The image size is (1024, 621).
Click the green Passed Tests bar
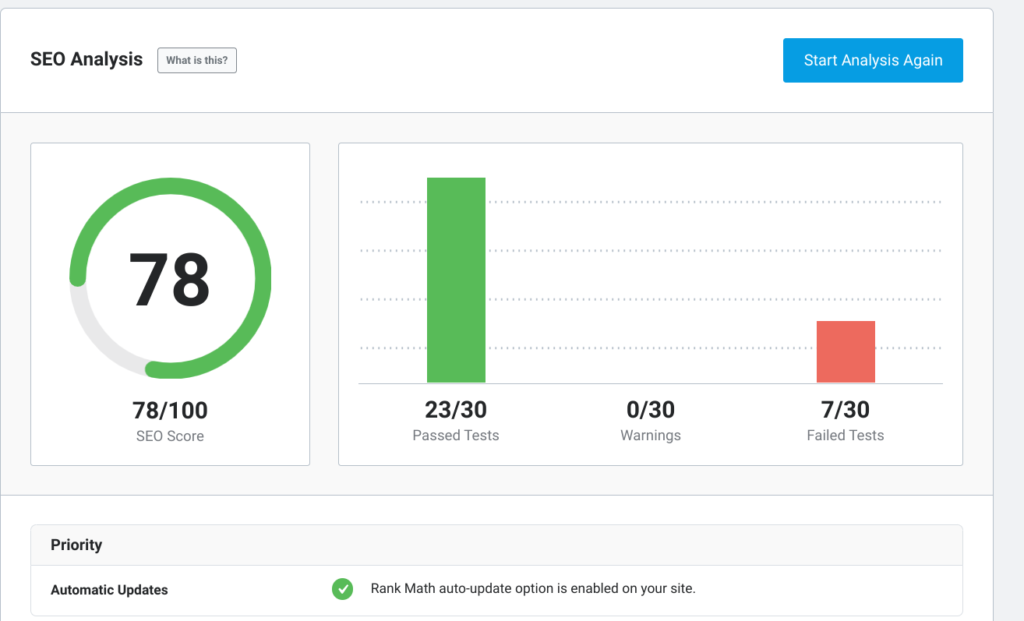point(456,280)
